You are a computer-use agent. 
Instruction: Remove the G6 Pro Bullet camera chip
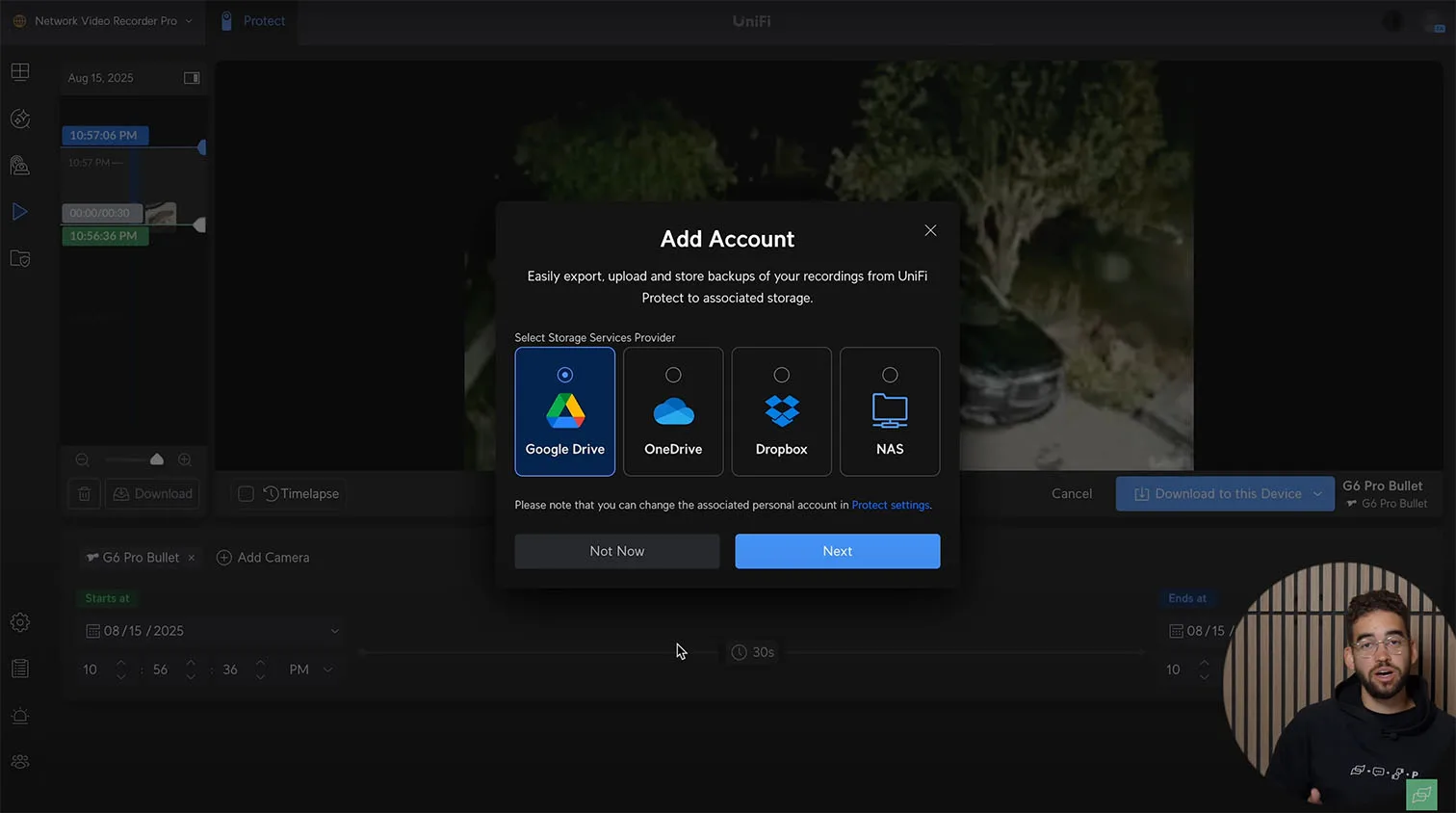pyautogui.click(x=192, y=558)
